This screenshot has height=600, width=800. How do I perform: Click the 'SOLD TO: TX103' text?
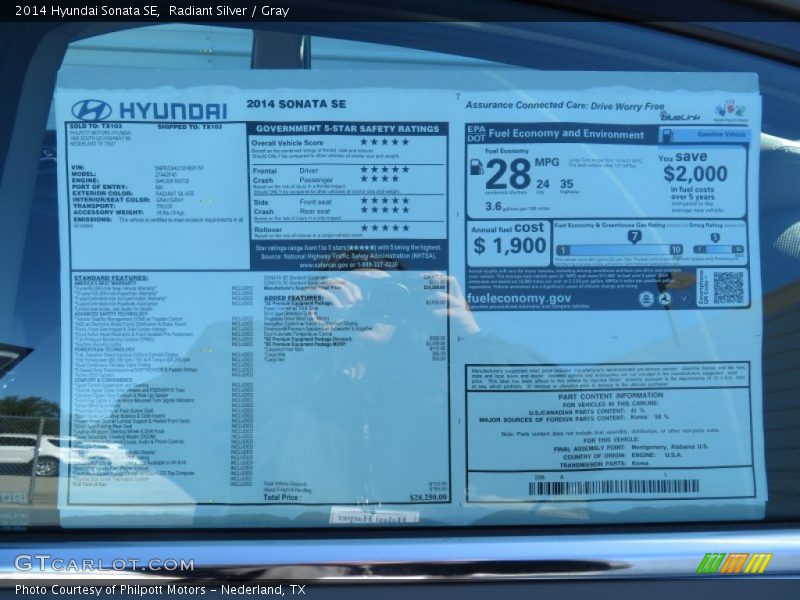click(96, 126)
